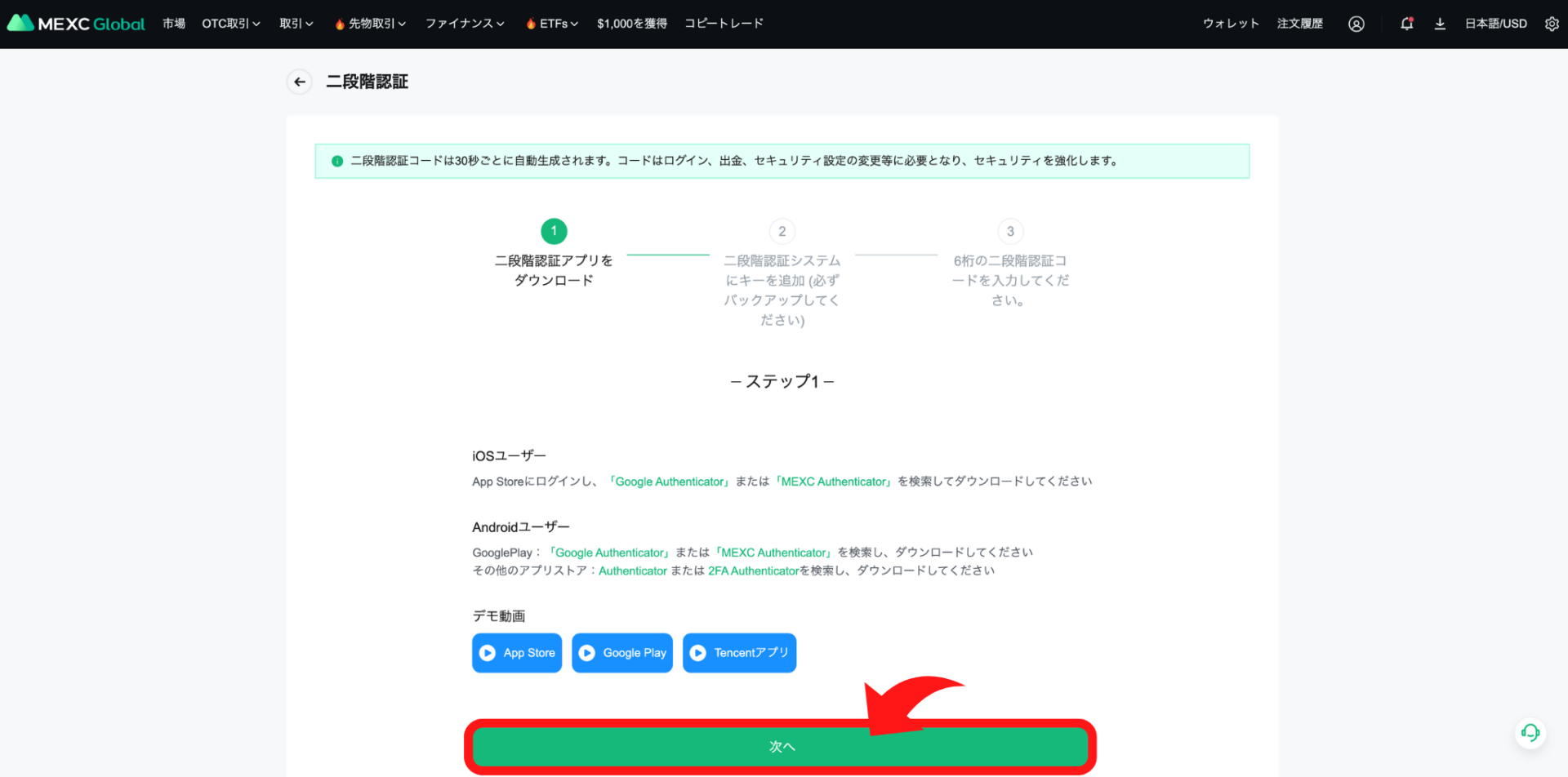This screenshot has width=1568, height=777.
Task: Open the GooglePlay Google Authenticator link
Action: (x=610, y=553)
